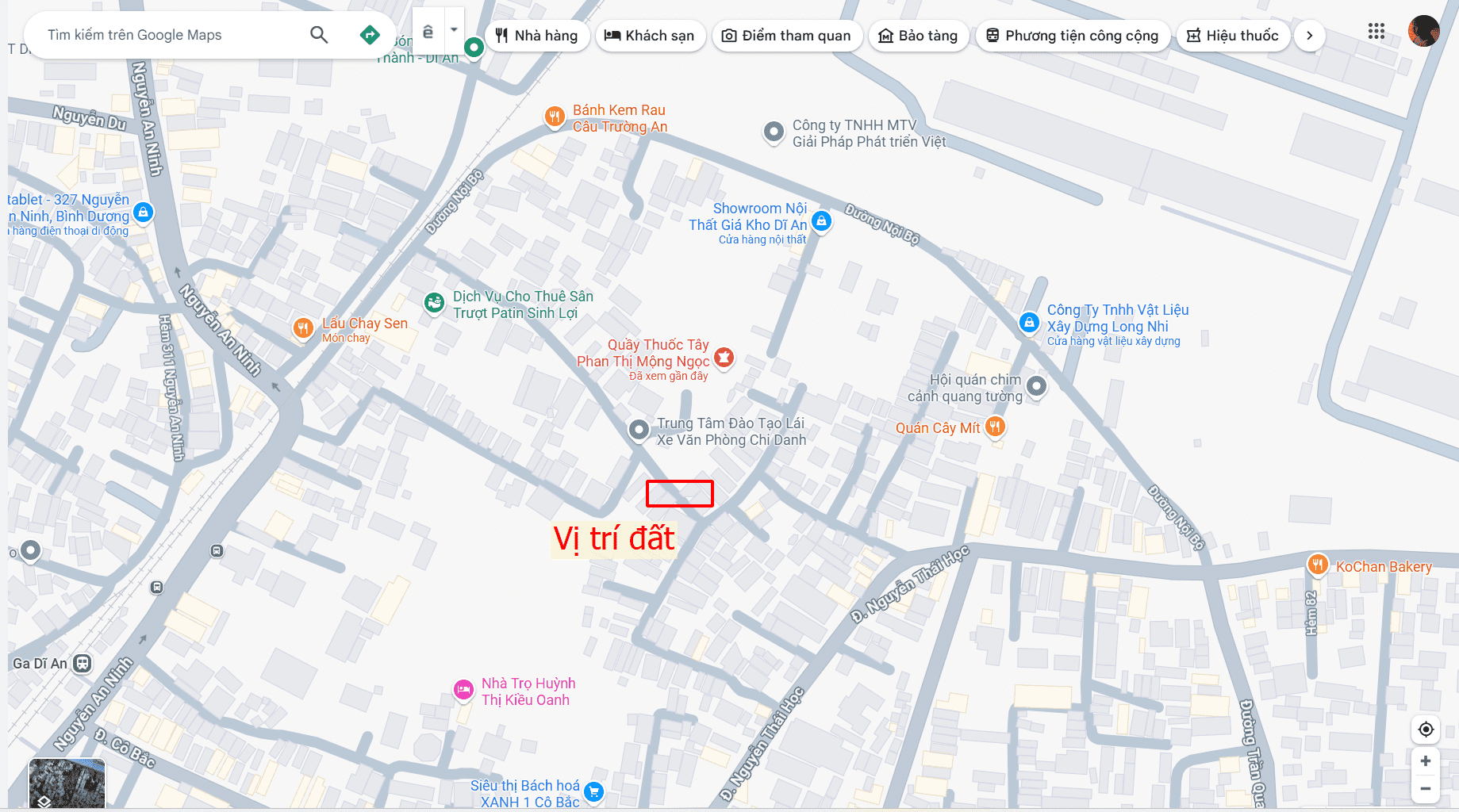1459x812 pixels.
Task: Expand the dropdown arrow beside the search box
Action: coord(454,30)
